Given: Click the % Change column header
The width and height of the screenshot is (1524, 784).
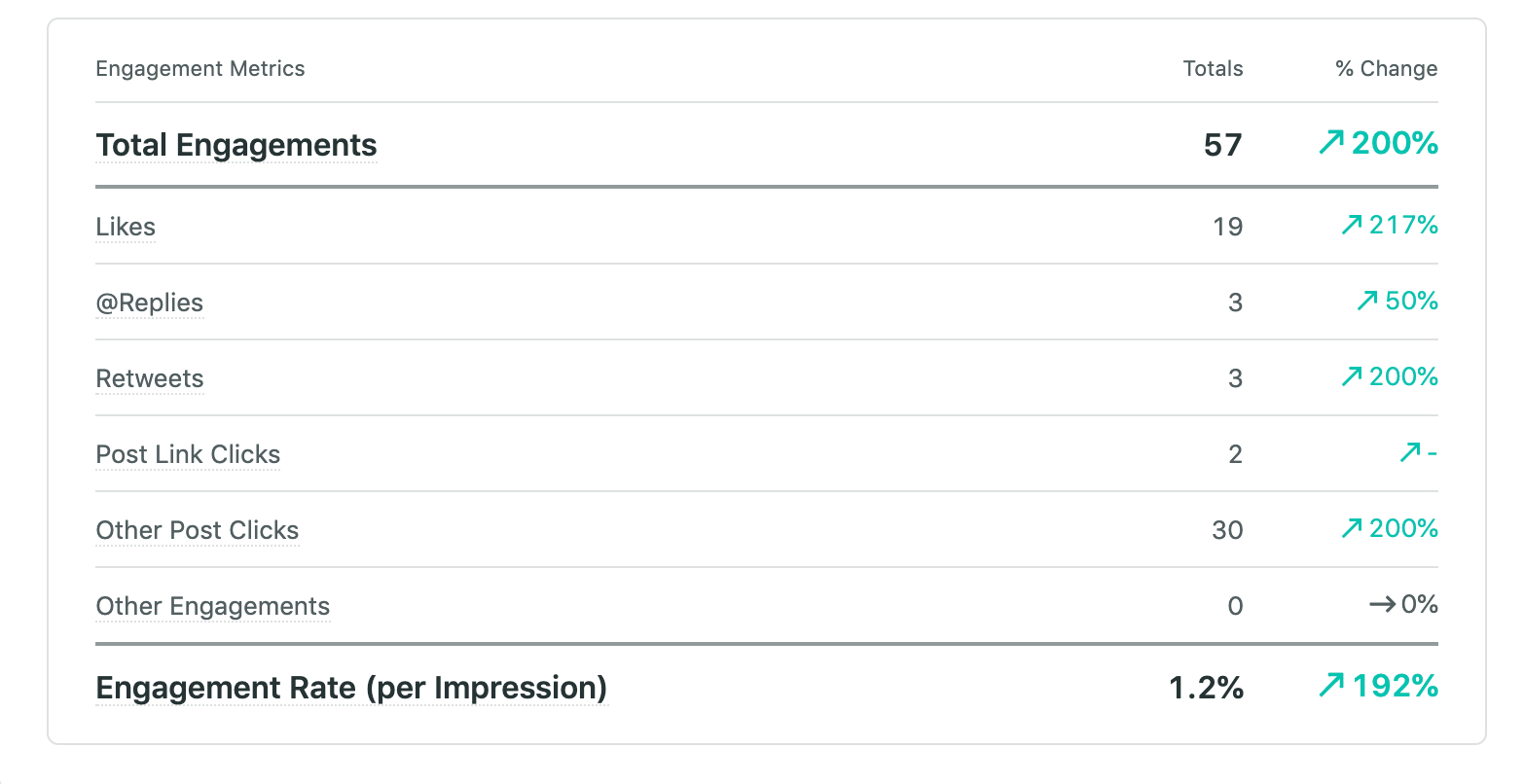Looking at the screenshot, I should [1386, 69].
